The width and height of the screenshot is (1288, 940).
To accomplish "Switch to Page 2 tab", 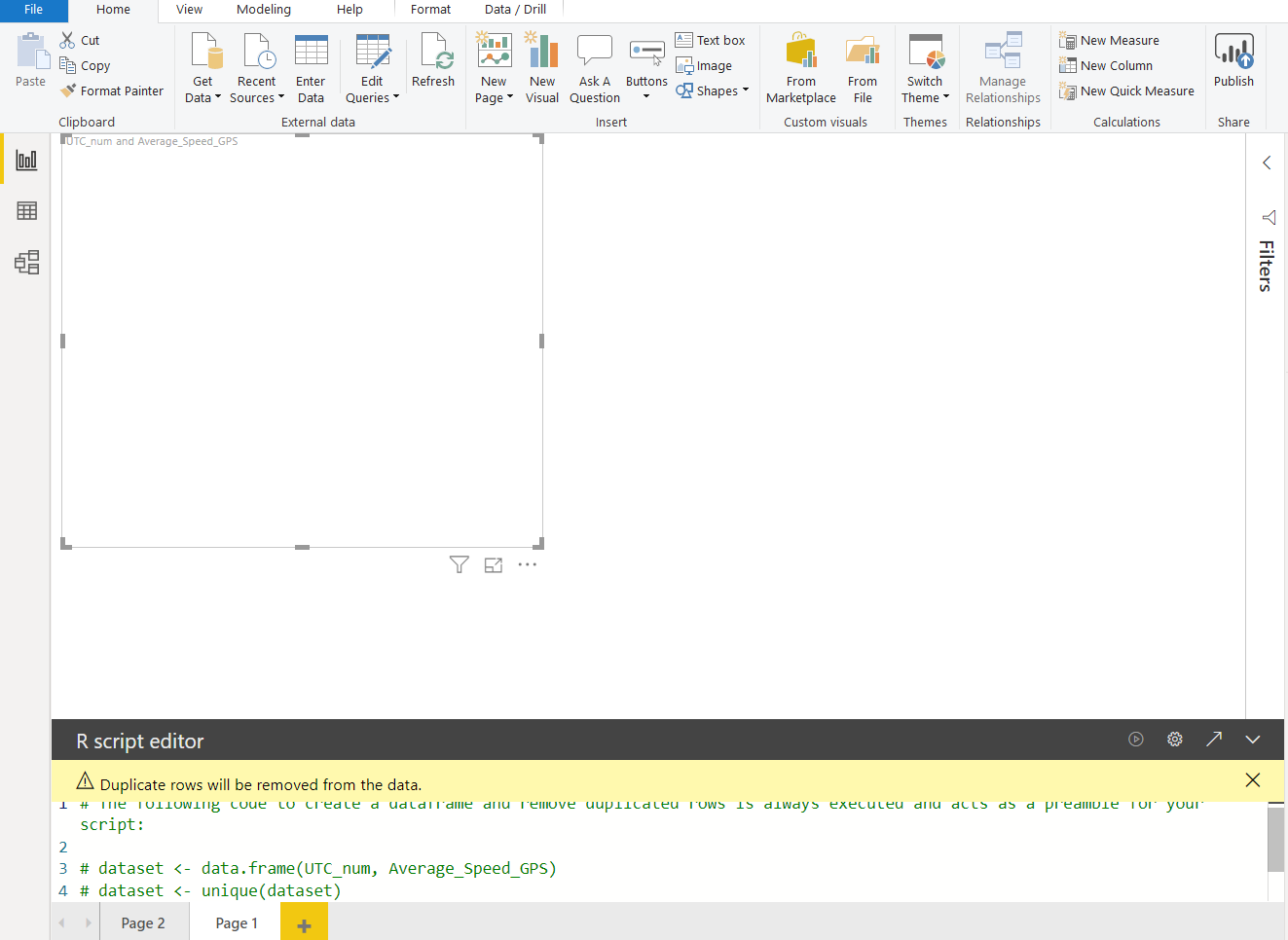I will [143, 922].
